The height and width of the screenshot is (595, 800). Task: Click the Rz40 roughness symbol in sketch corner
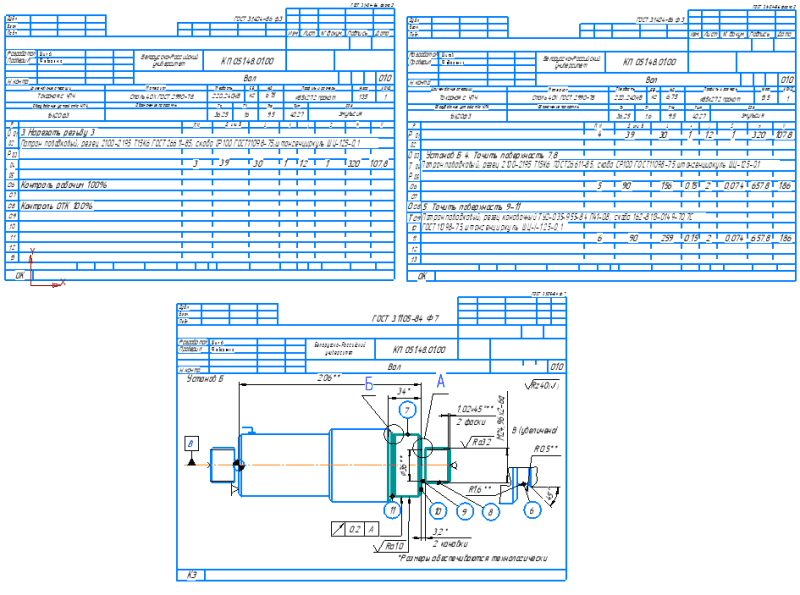click(542, 385)
